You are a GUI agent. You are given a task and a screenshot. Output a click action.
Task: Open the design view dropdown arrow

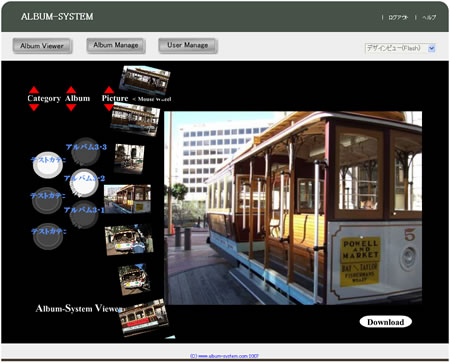click(431, 48)
